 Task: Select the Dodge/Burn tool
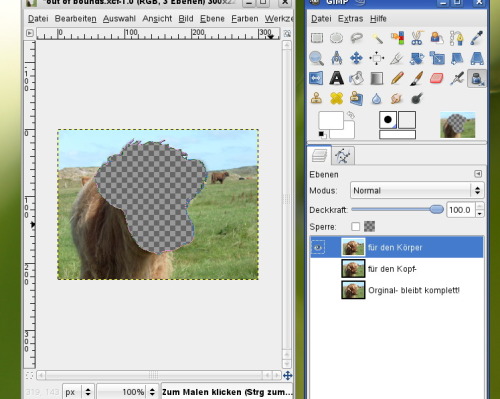tap(417, 99)
